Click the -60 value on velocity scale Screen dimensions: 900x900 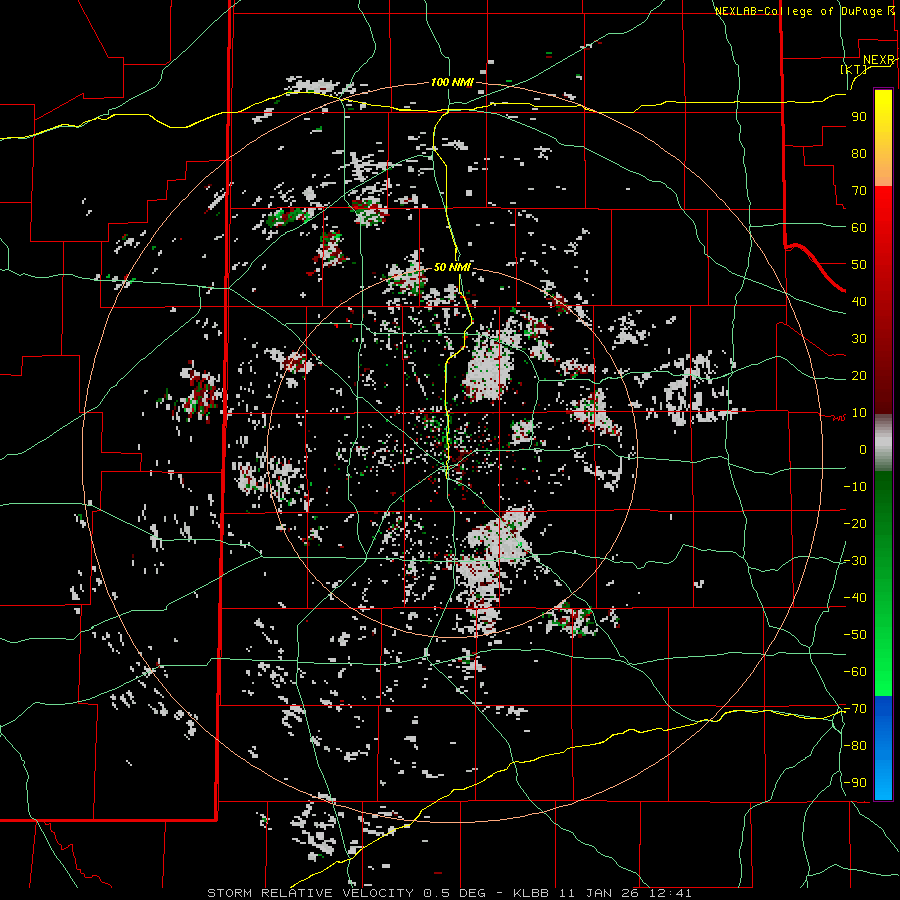click(855, 672)
